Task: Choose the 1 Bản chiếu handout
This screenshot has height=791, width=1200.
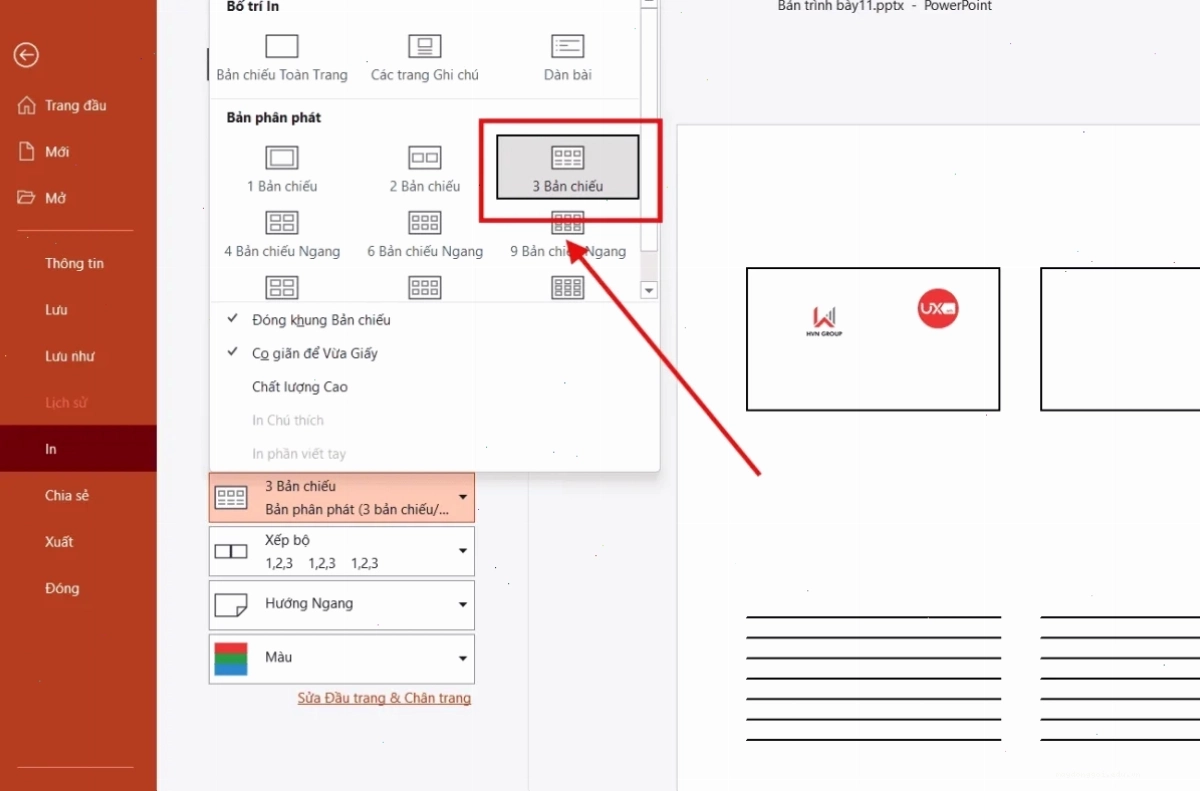Action: tap(282, 168)
